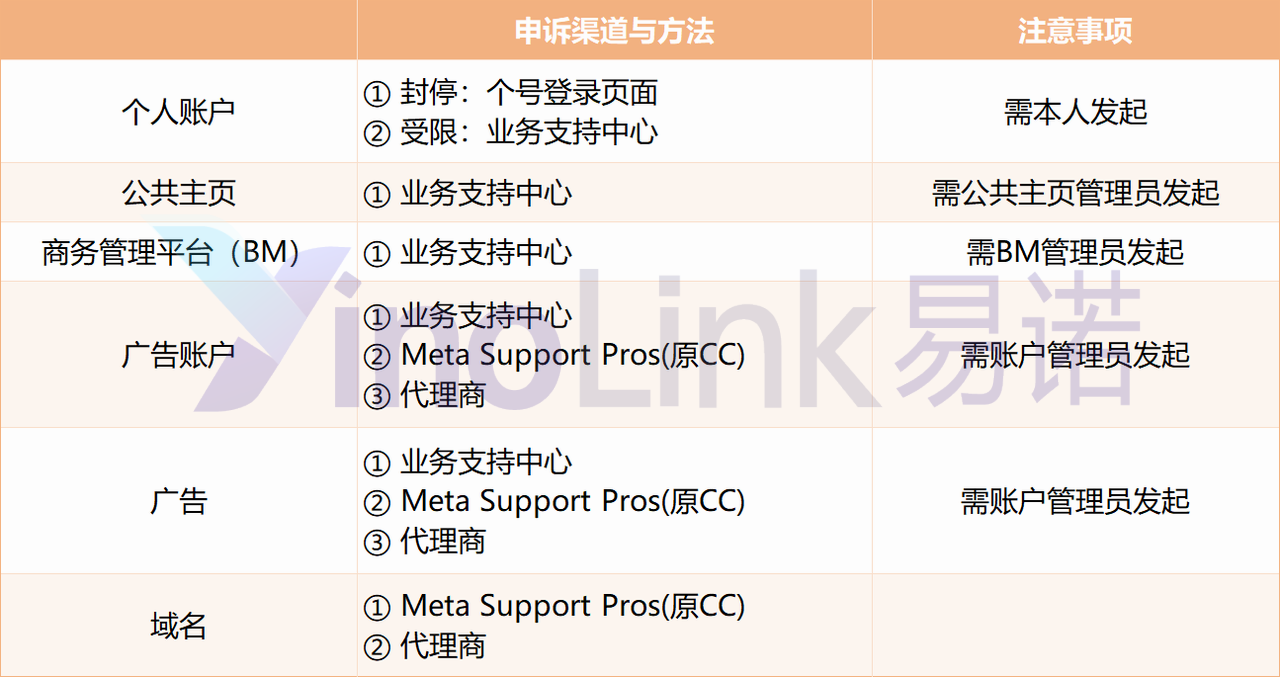The width and height of the screenshot is (1280, 677).
Task: Select the 个人账户 row label
Action: tap(178, 111)
